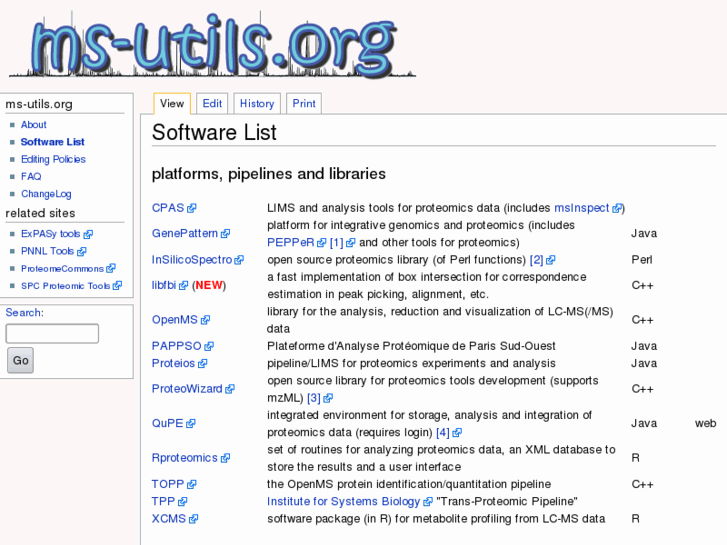The image size is (727, 545).
Task: Click the 'web' cell in QuPE row
Action: coord(705,423)
